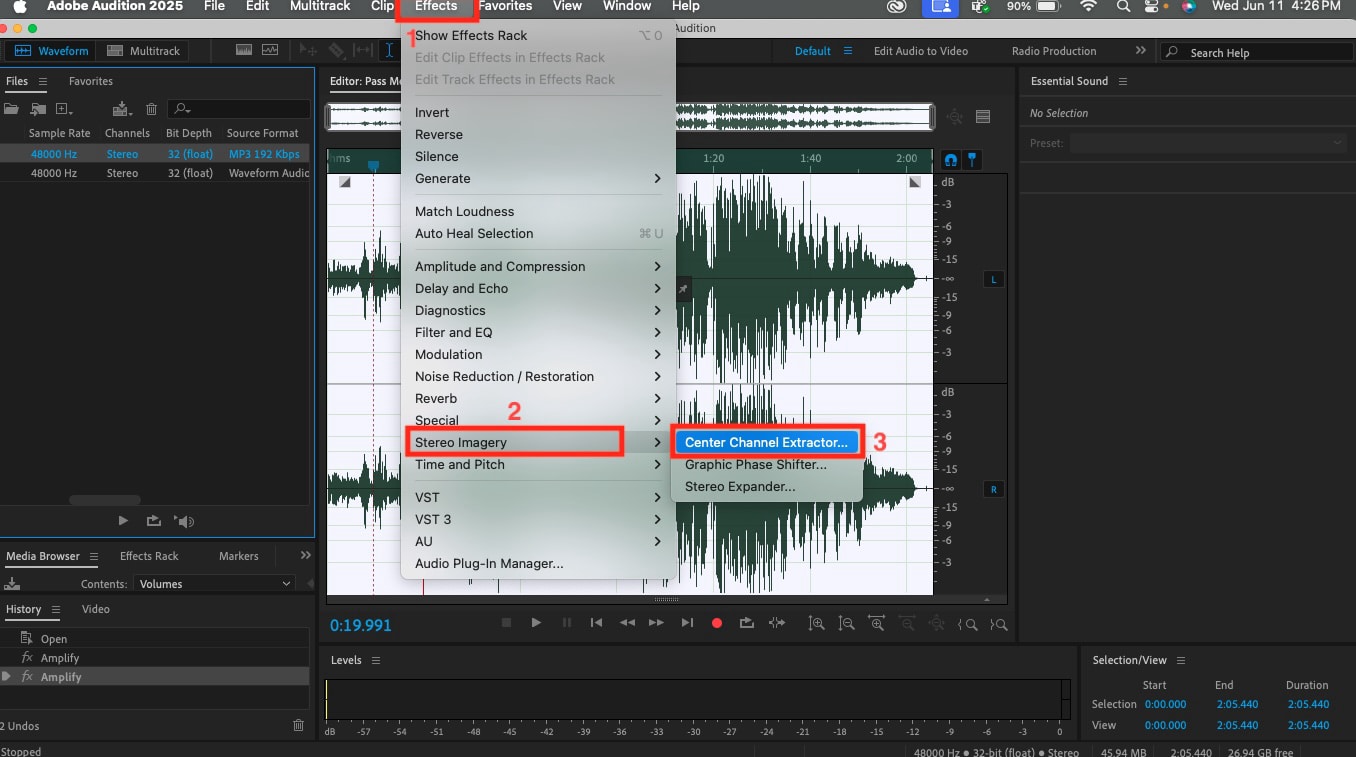The width and height of the screenshot is (1356, 757).
Task: Click Media Browser download shortcut icon
Action: coord(12,584)
